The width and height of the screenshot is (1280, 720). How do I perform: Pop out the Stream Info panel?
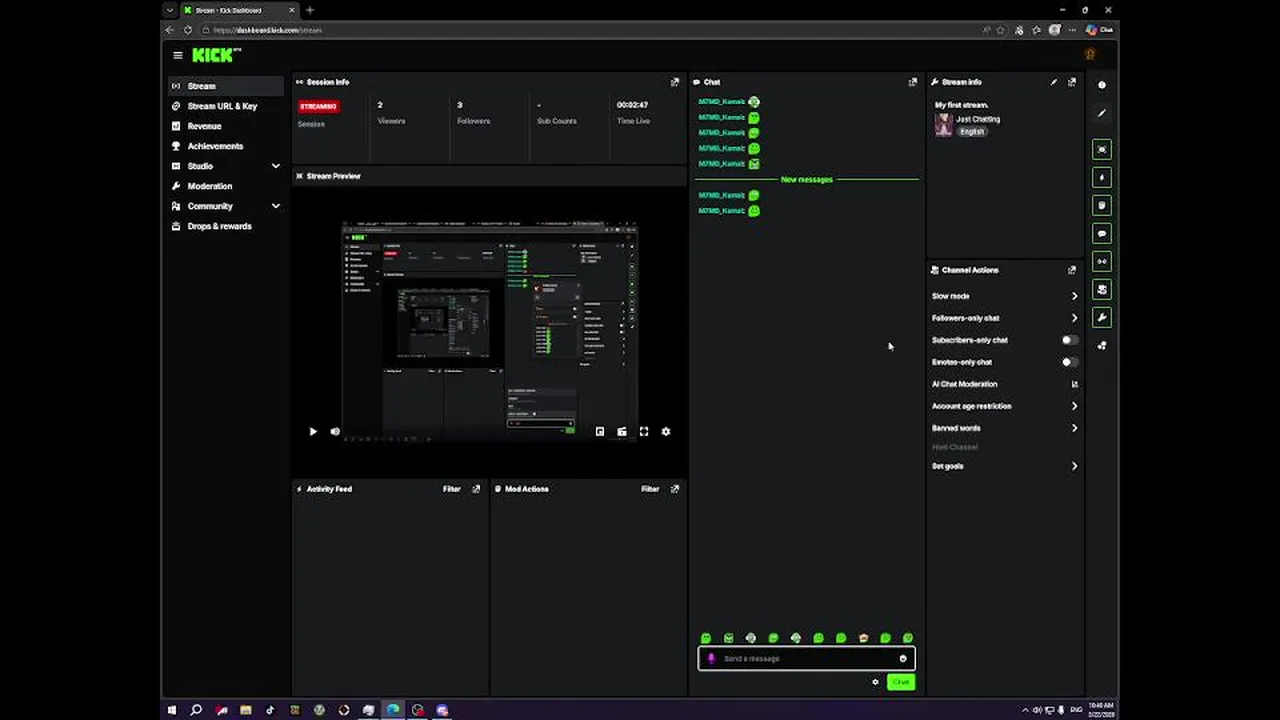pyautogui.click(x=1072, y=82)
